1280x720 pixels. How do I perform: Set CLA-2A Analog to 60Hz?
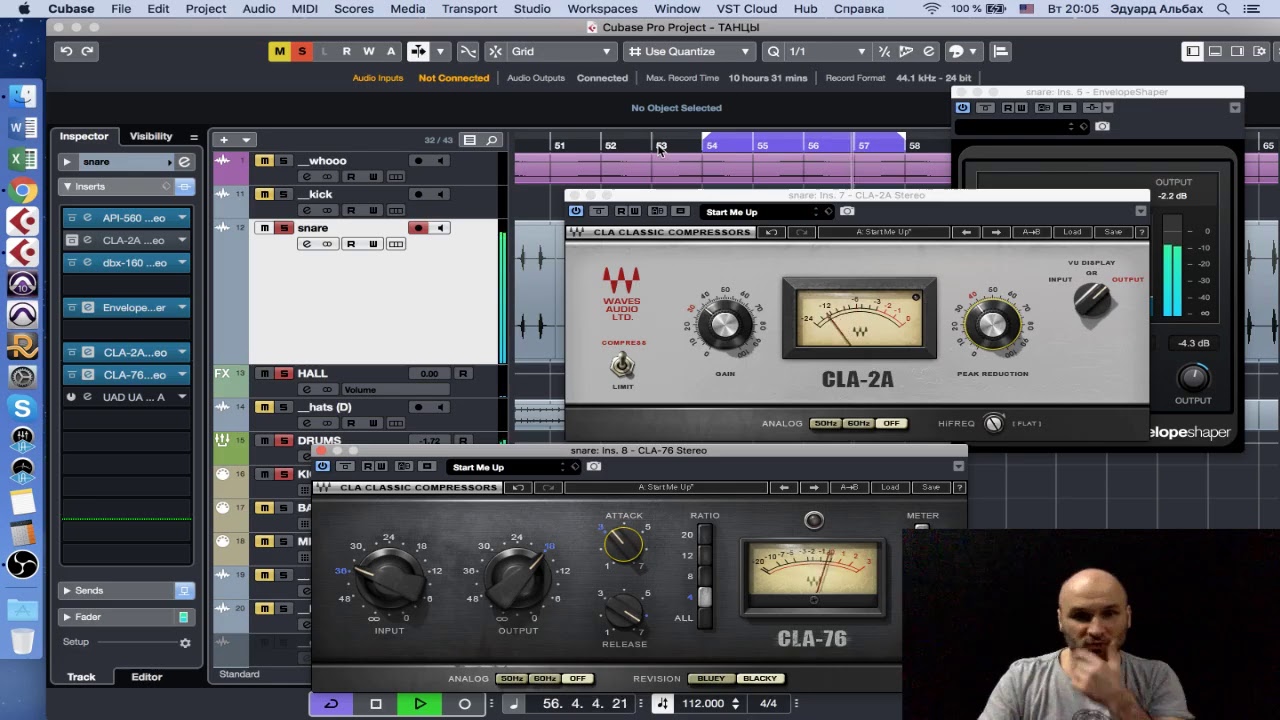tap(858, 423)
